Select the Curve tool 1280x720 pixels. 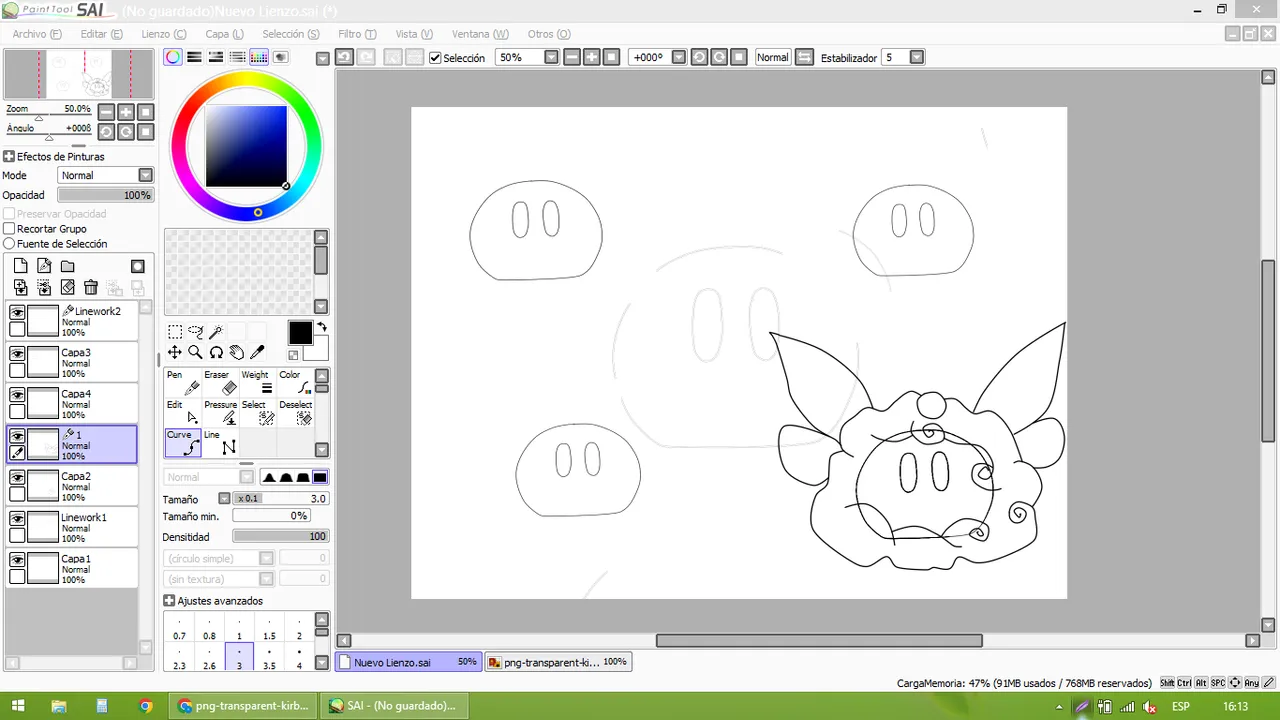coord(183,442)
